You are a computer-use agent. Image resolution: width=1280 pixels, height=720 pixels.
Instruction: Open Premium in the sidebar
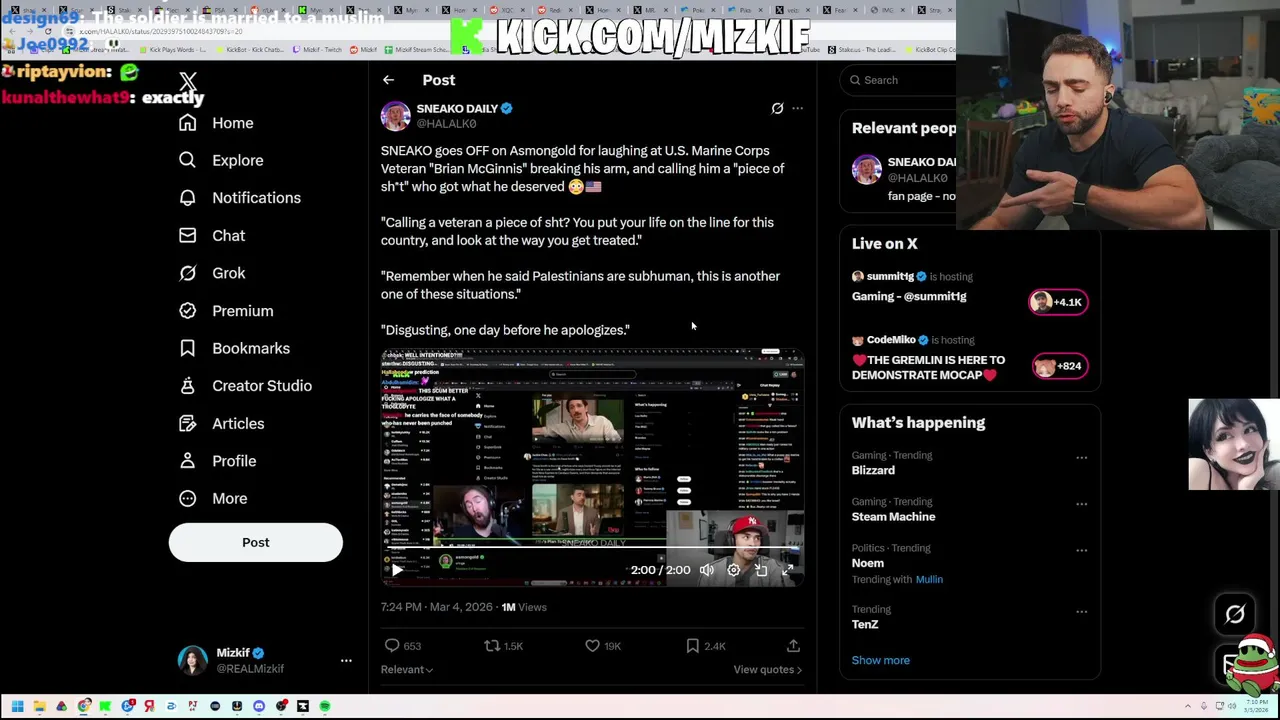(x=225, y=311)
